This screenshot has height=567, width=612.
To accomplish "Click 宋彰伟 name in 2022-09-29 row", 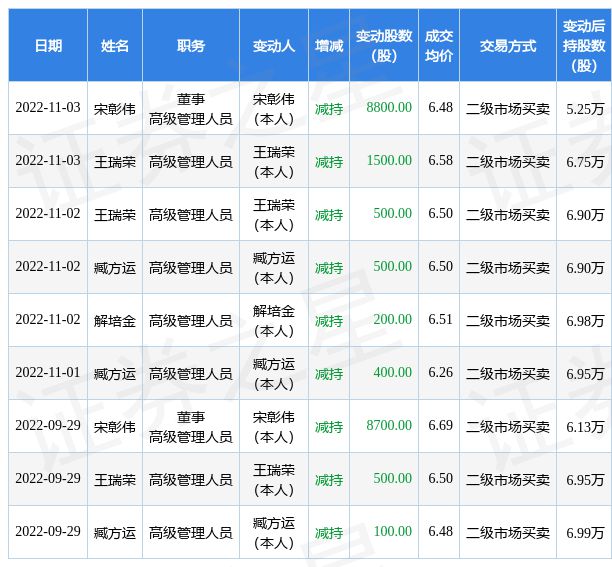I will (115, 427).
